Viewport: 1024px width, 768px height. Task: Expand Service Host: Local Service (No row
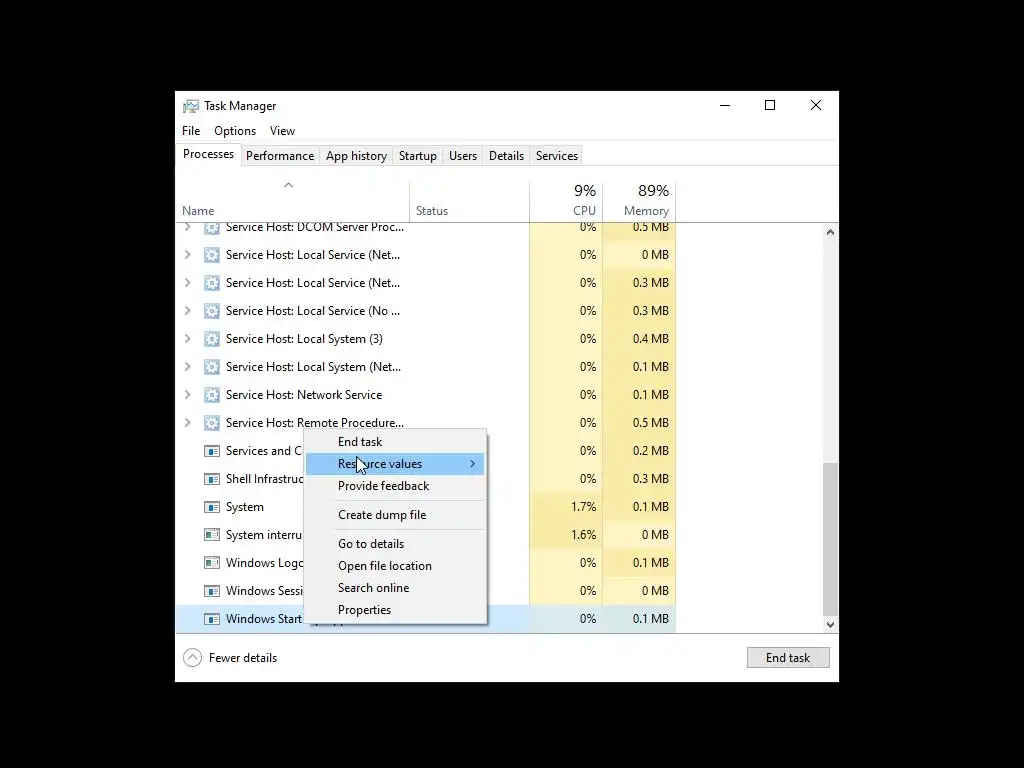[x=187, y=311]
